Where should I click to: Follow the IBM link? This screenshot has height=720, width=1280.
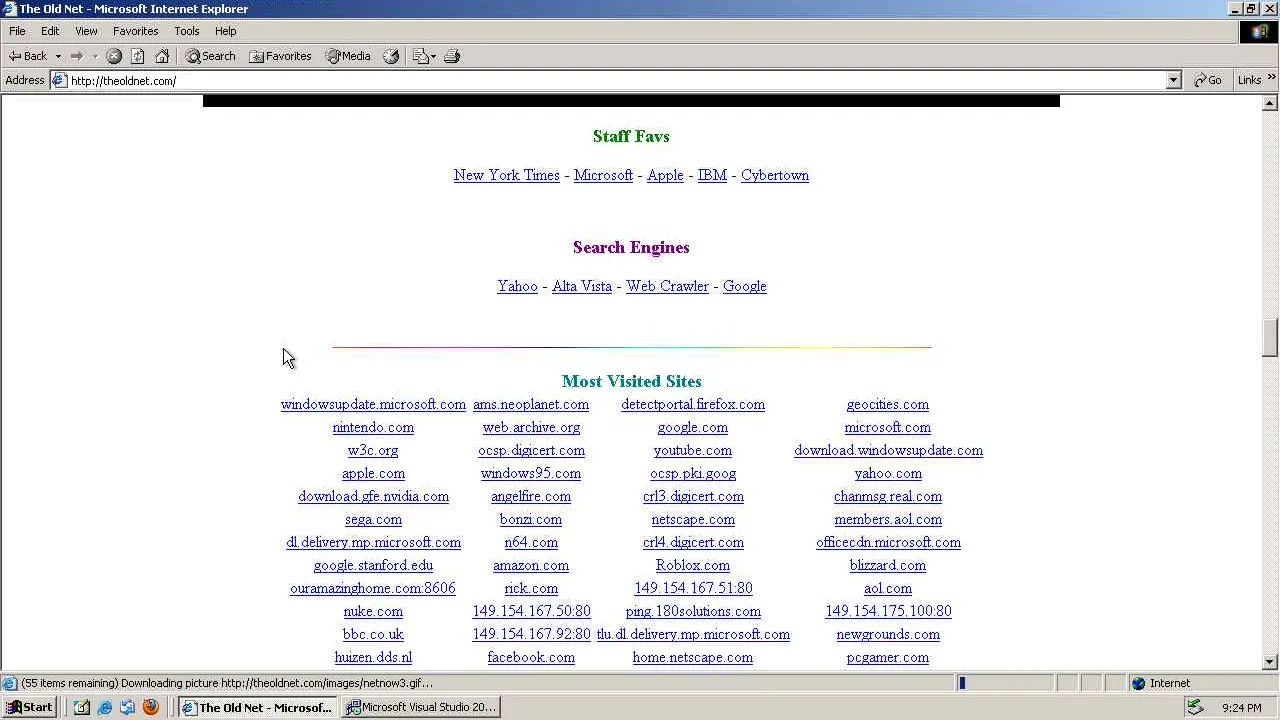click(712, 175)
